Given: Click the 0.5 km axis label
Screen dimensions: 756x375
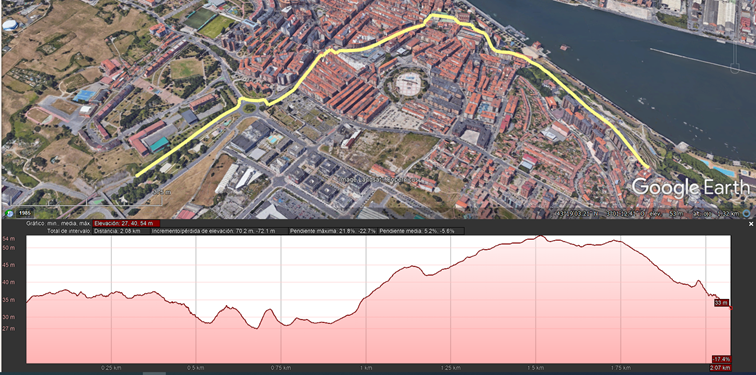Looking at the screenshot, I should click(195, 368).
